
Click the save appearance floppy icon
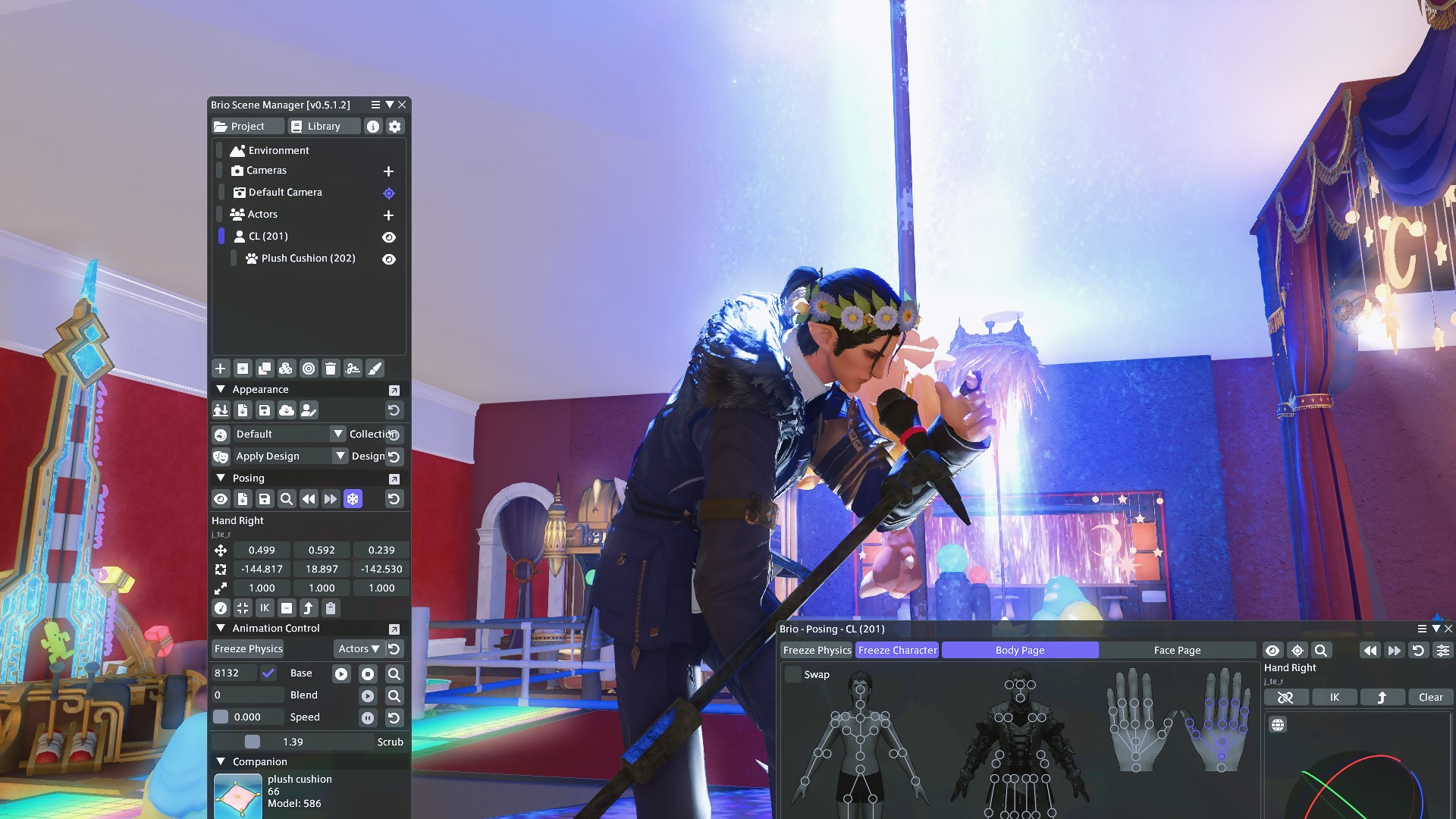pyautogui.click(x=265, y=410)
